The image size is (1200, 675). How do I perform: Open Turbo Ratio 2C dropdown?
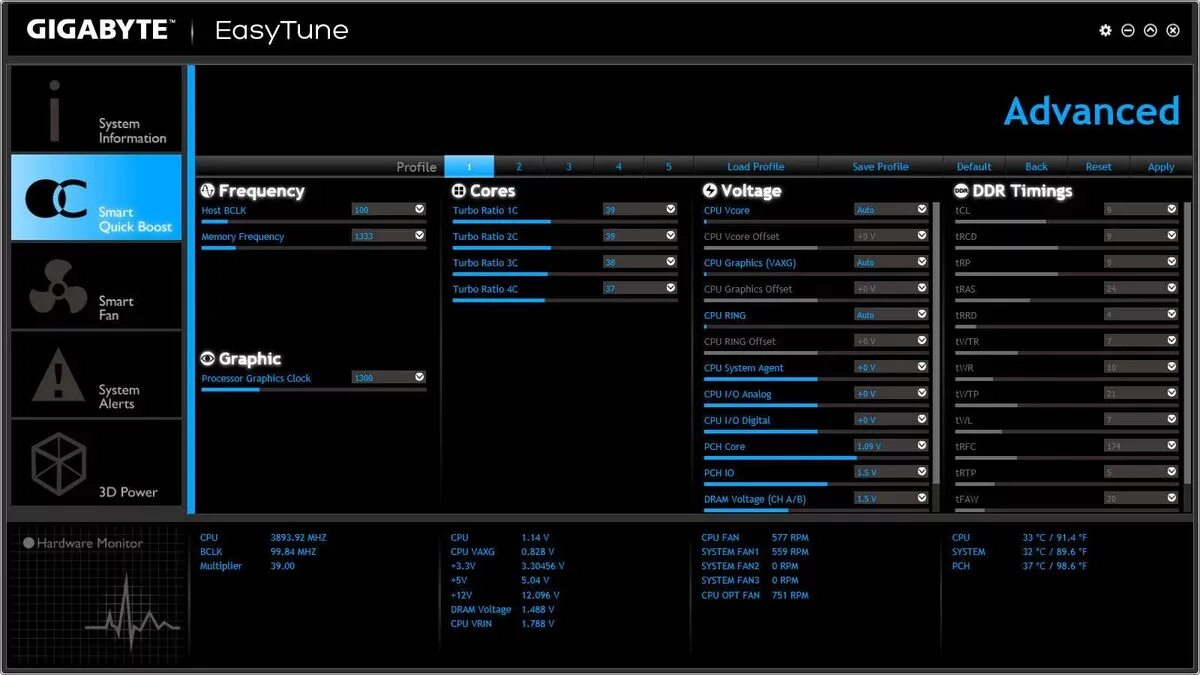640,236
